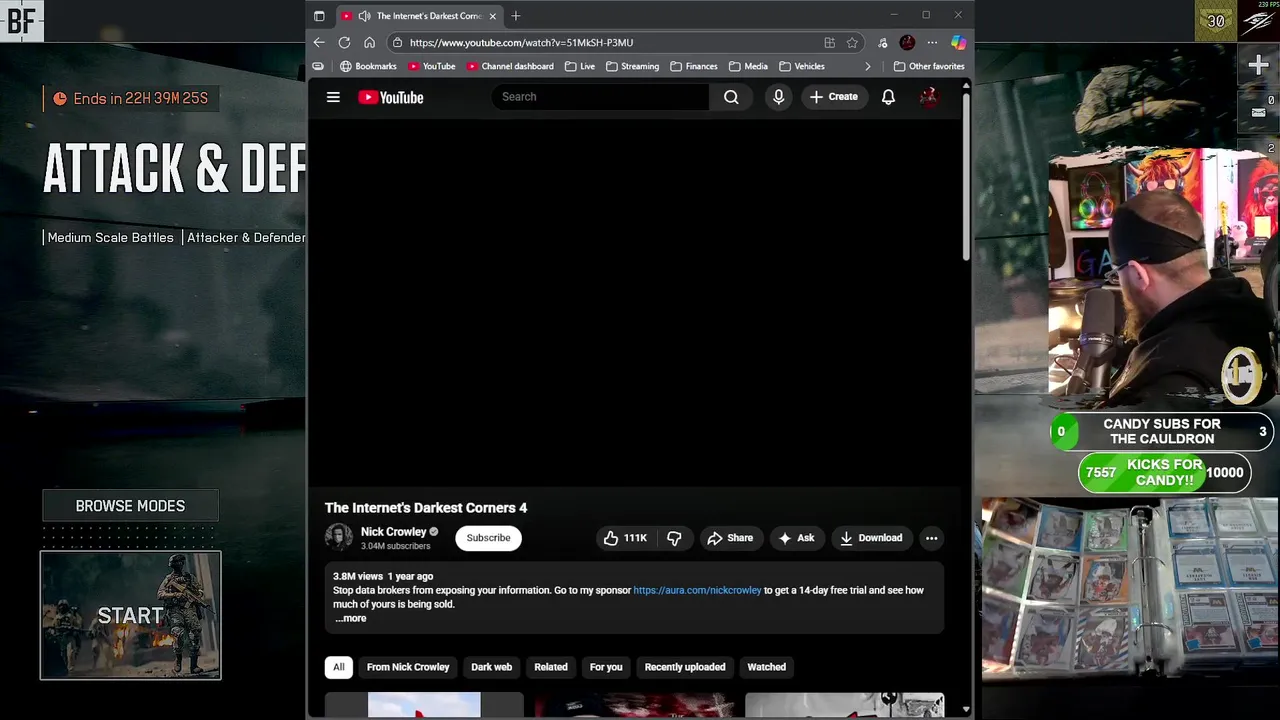The image size is (1280, 720).
Task: Open Edge settings and more menu
Action: click(932, 43)
